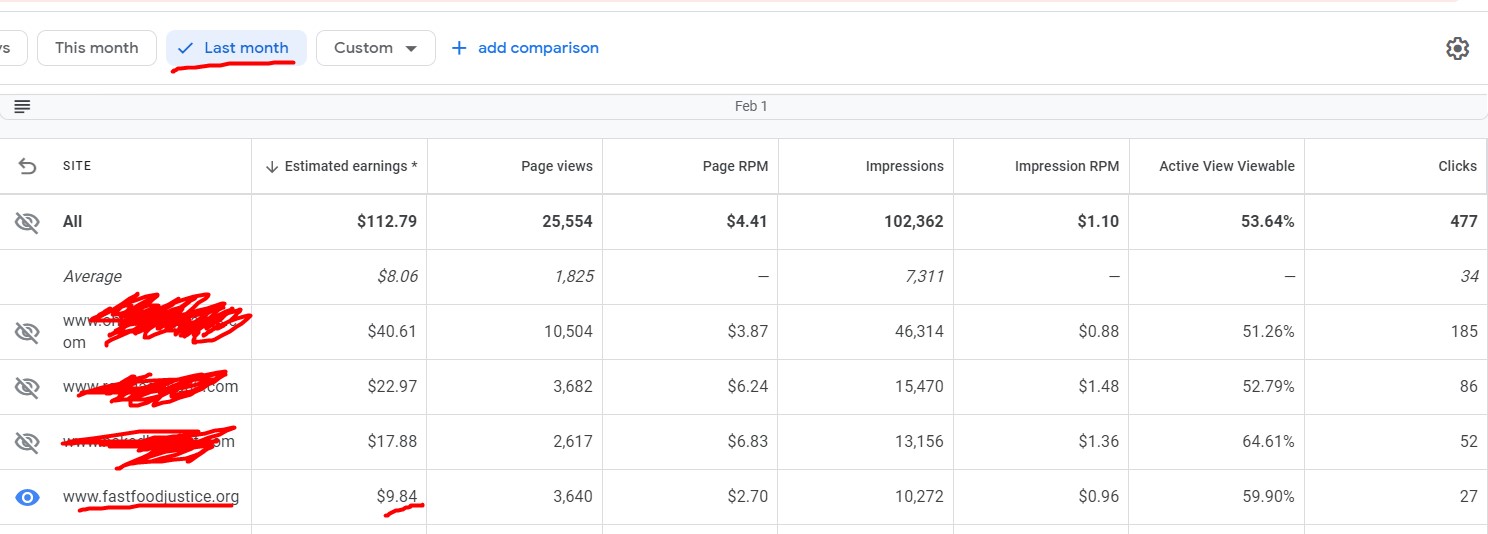Show the site earning $17.88
Screen dimensions: 1488x534
point(27,442)
